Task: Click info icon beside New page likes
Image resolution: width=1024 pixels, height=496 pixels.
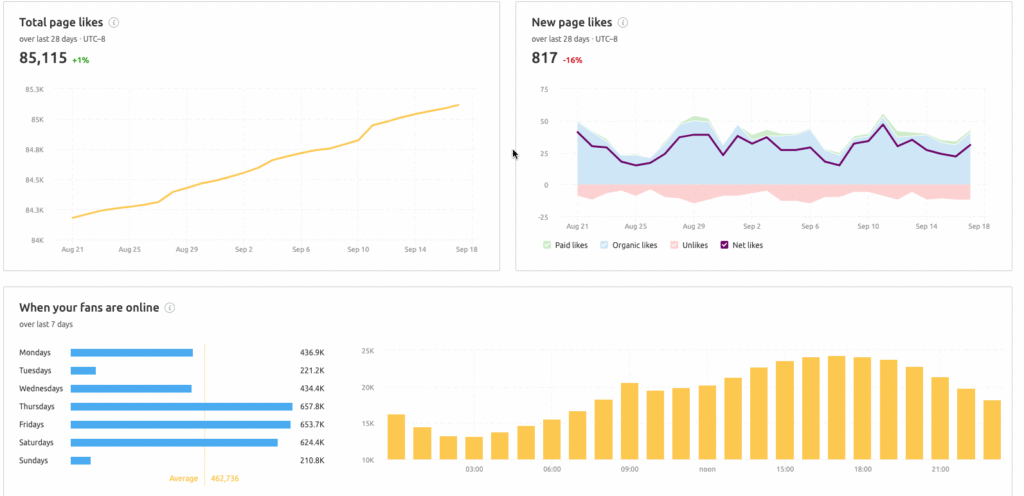Action: pos(623,22)
